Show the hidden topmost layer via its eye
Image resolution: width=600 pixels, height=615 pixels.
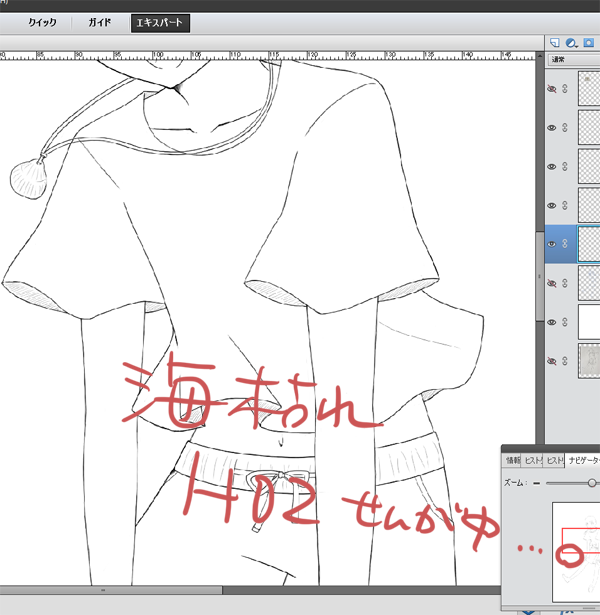552,89
